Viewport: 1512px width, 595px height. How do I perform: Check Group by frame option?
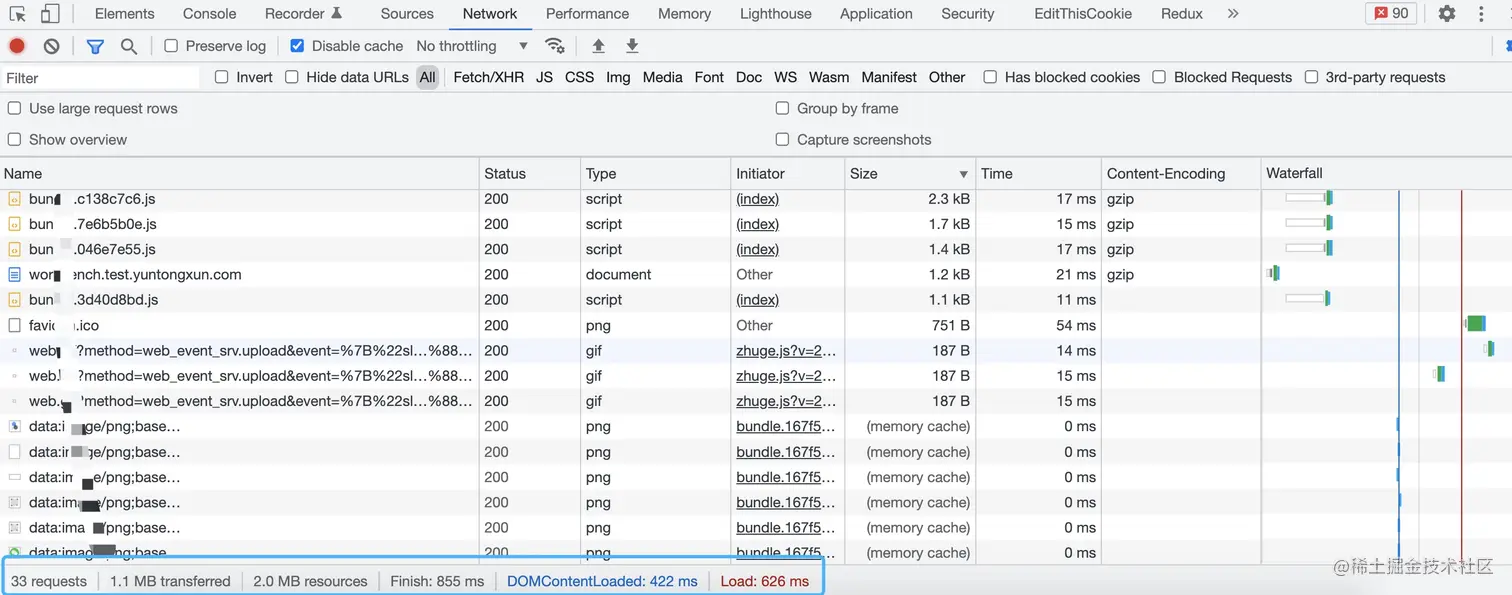(782, 108)
